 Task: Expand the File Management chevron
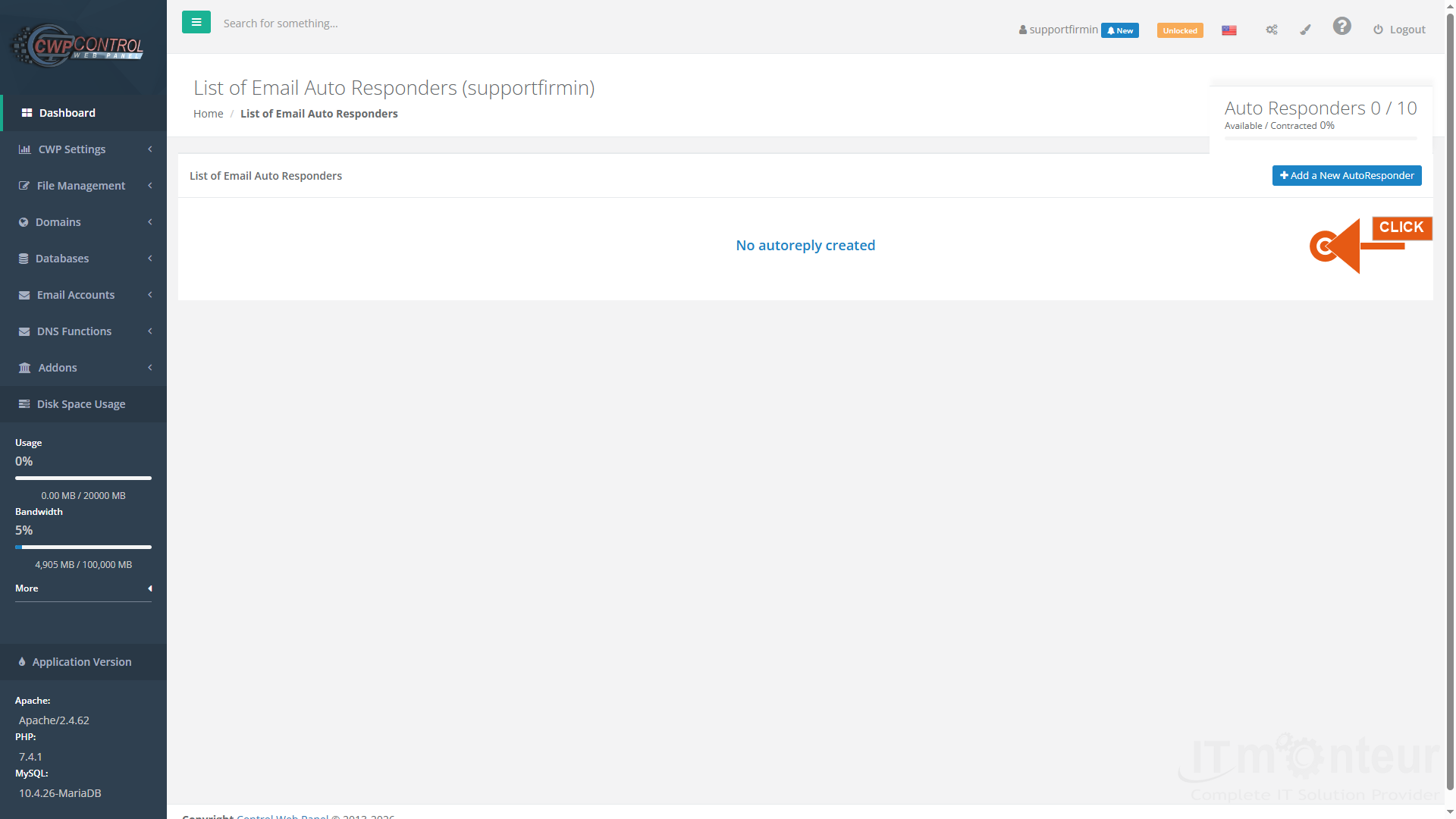click(x=150, y=186)
